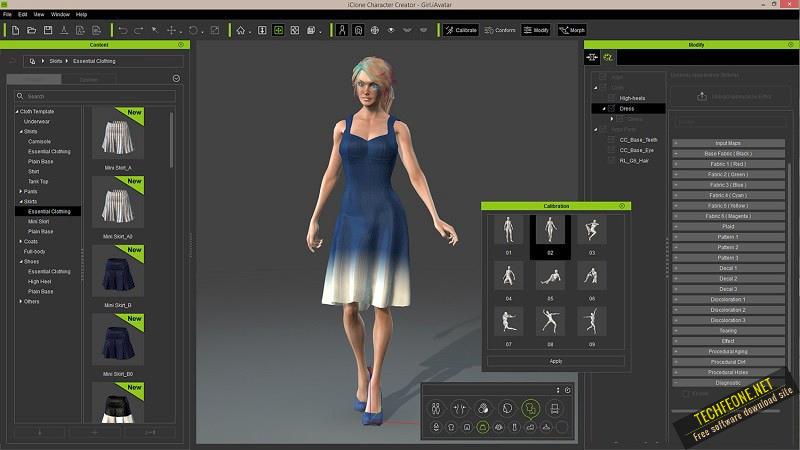Toggle the Cloth checkbox in the Modify tree
800x450 pixels.
[603, 87]
